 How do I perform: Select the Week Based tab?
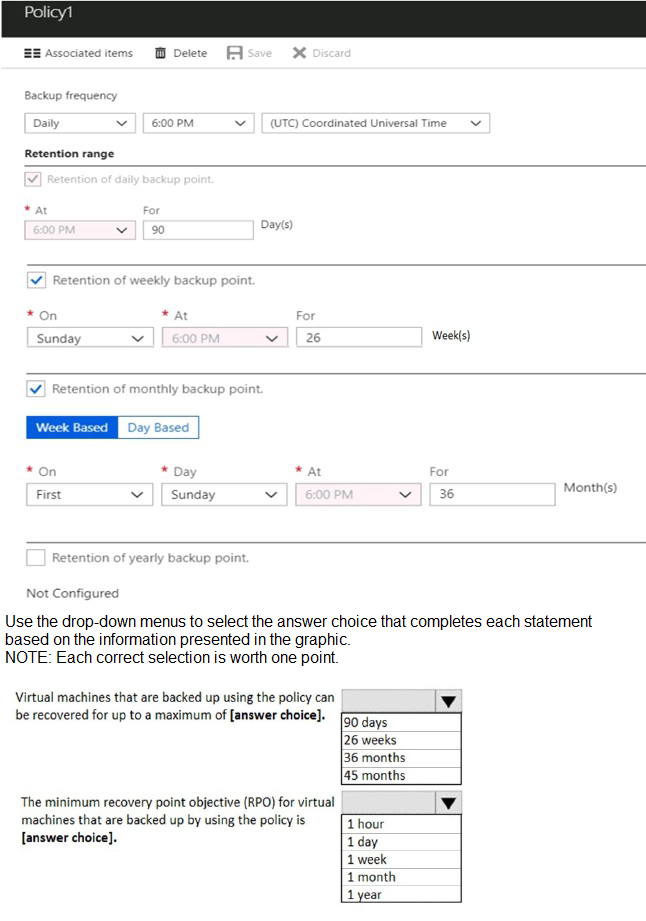(x=72, y=428)
